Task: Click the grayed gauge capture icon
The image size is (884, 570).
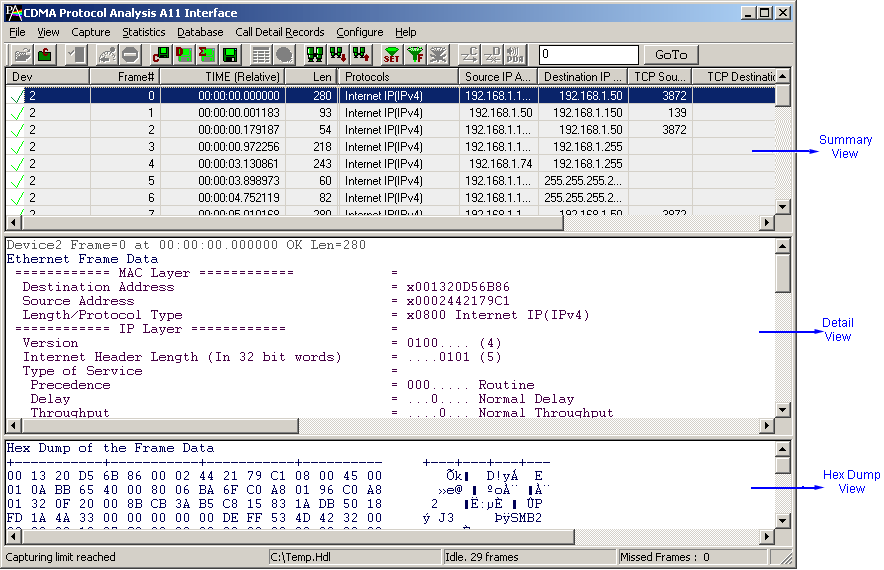Action: (x=108, y=55)
